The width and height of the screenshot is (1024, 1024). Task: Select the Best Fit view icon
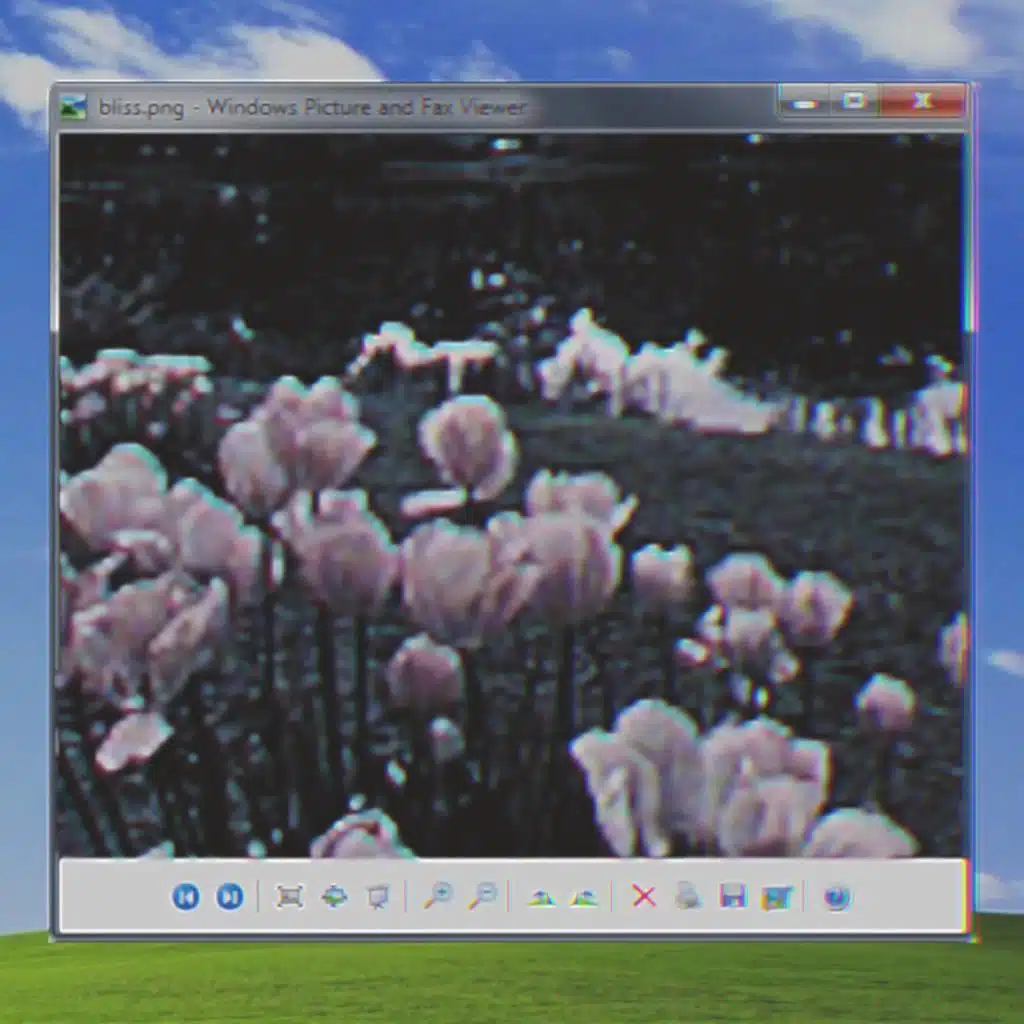coord(289,897)
